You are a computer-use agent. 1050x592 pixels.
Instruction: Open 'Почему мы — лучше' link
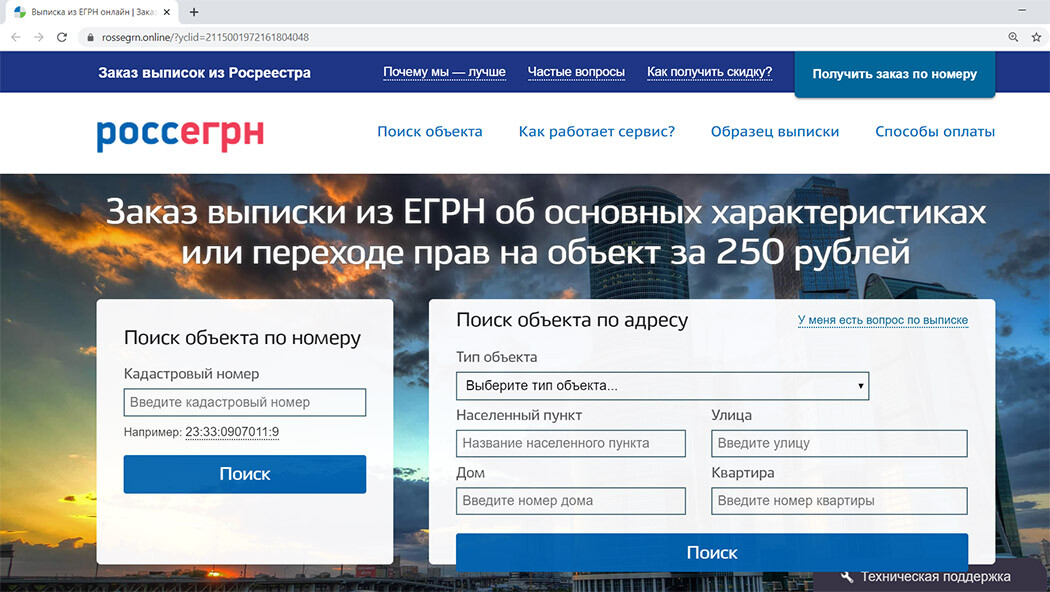pyautogui.click(x=444, y=72)
